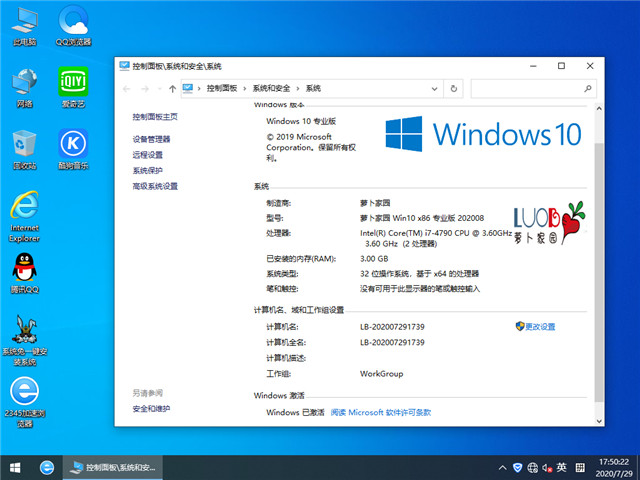Click the Windows Start button

coord(15,468)
